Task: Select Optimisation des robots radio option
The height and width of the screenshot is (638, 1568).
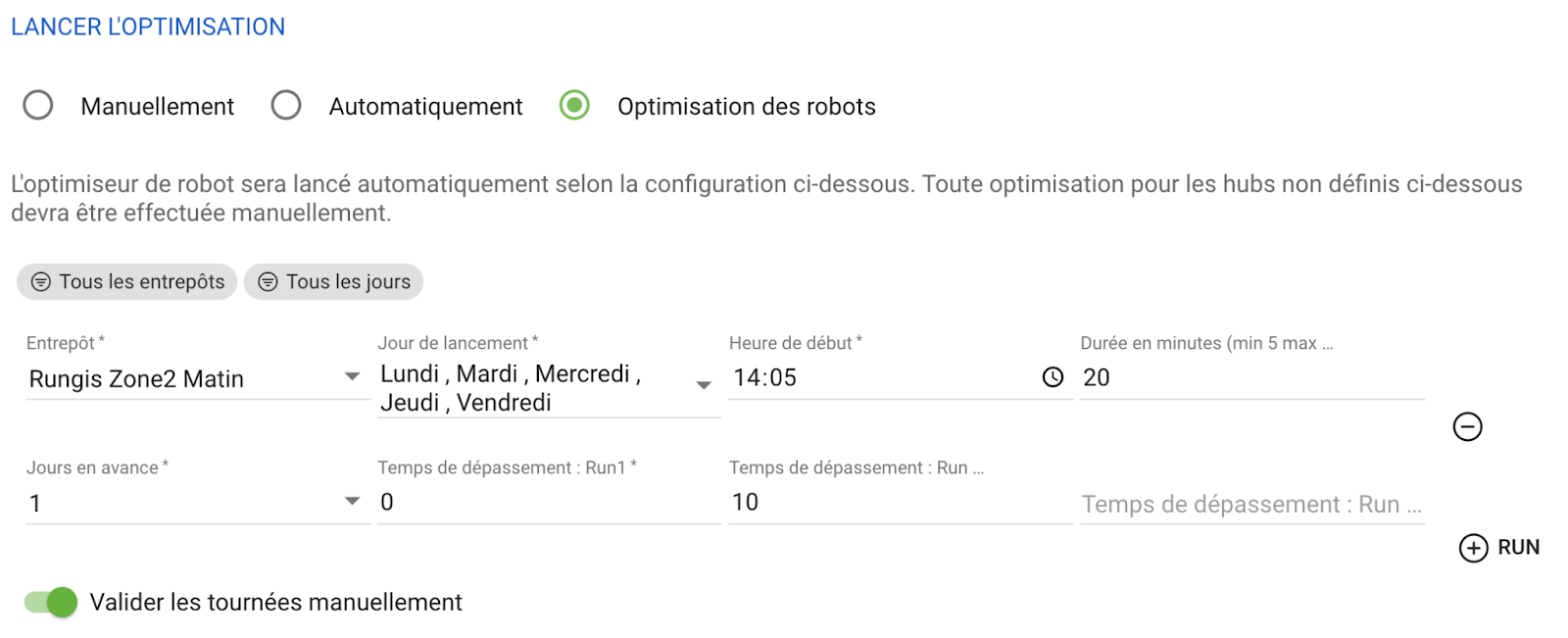Action: click(574, 105)
